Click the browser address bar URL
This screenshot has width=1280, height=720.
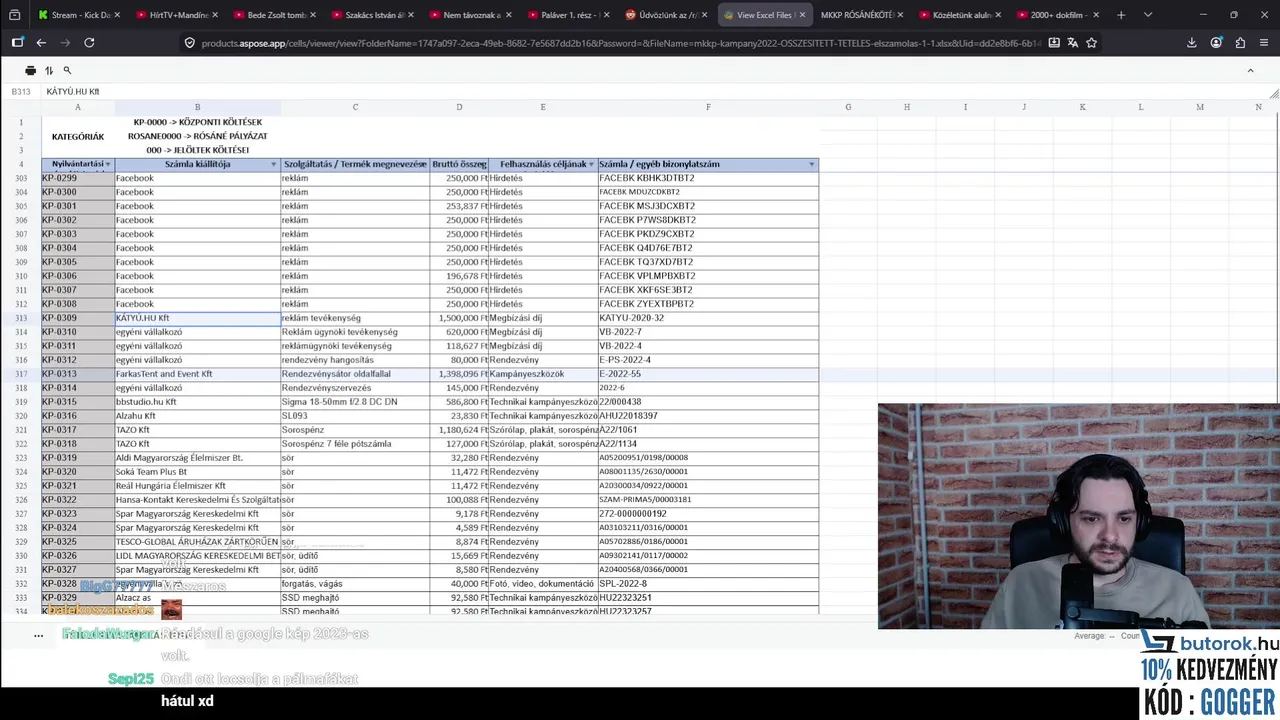(620, 43)
